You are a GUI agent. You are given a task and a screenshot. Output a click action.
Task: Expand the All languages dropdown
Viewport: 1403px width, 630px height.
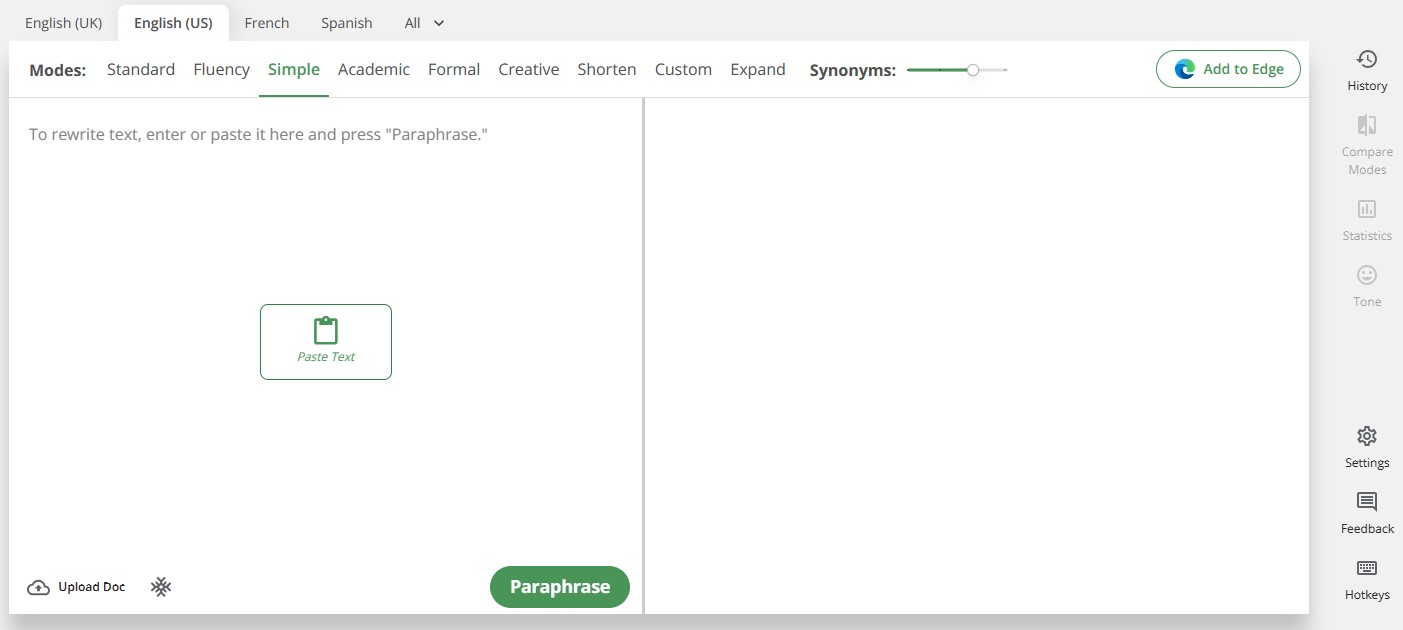point(424,23)
